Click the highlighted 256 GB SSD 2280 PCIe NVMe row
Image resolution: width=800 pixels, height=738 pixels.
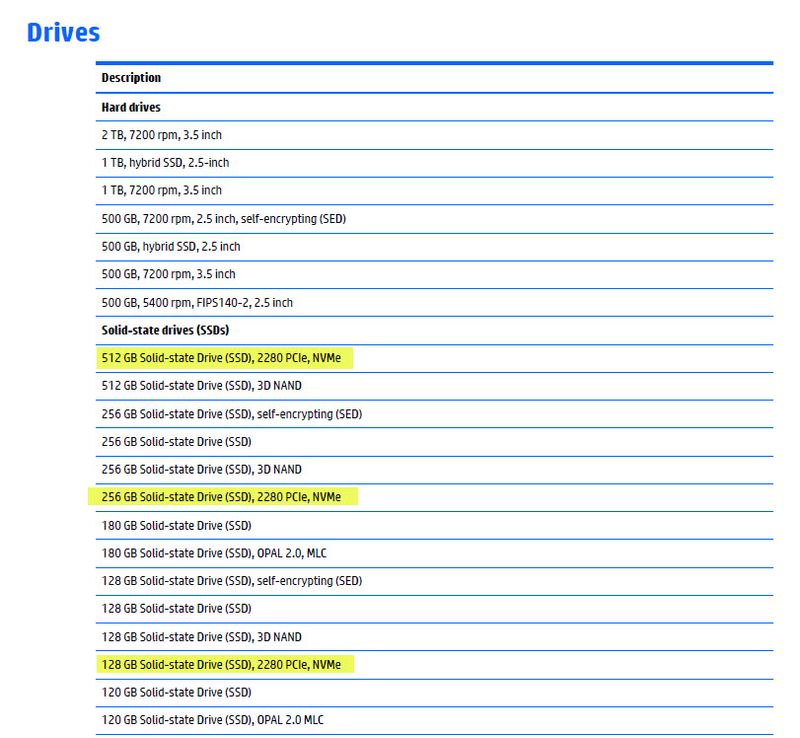pos(434,497)
